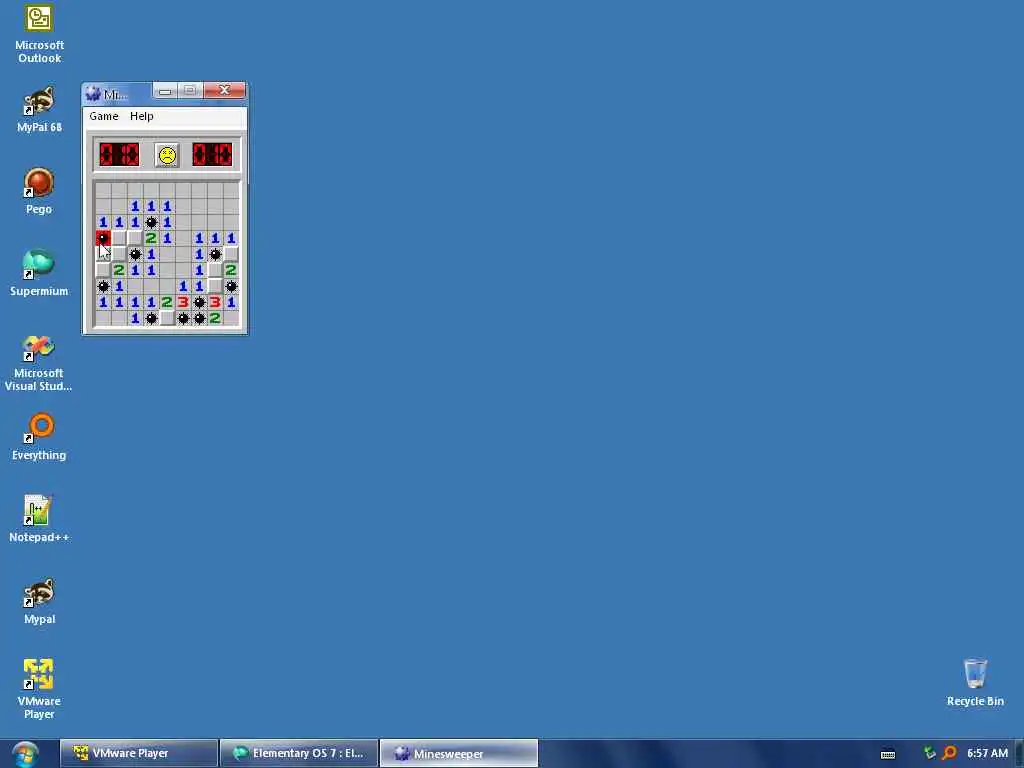Image resolution: width=1024 pixels, height=768 pixels.
Task: Click the red exploded mine cell
Action: [x=103, y=238]
